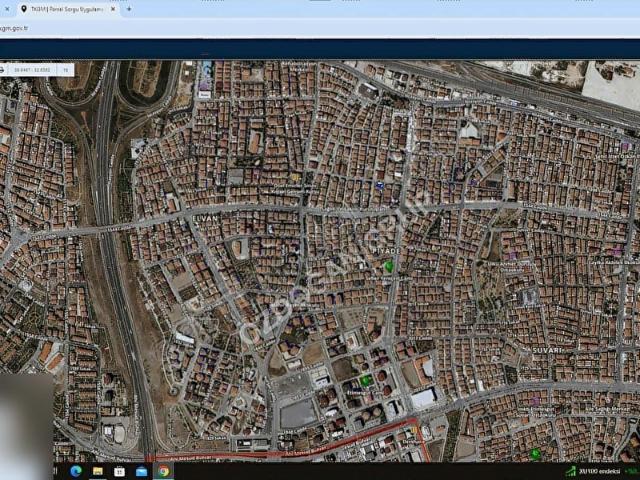The width and height of the screenshot is (640, 480).
Task: Open a new browser tab
Action: [x=128, y=9]
